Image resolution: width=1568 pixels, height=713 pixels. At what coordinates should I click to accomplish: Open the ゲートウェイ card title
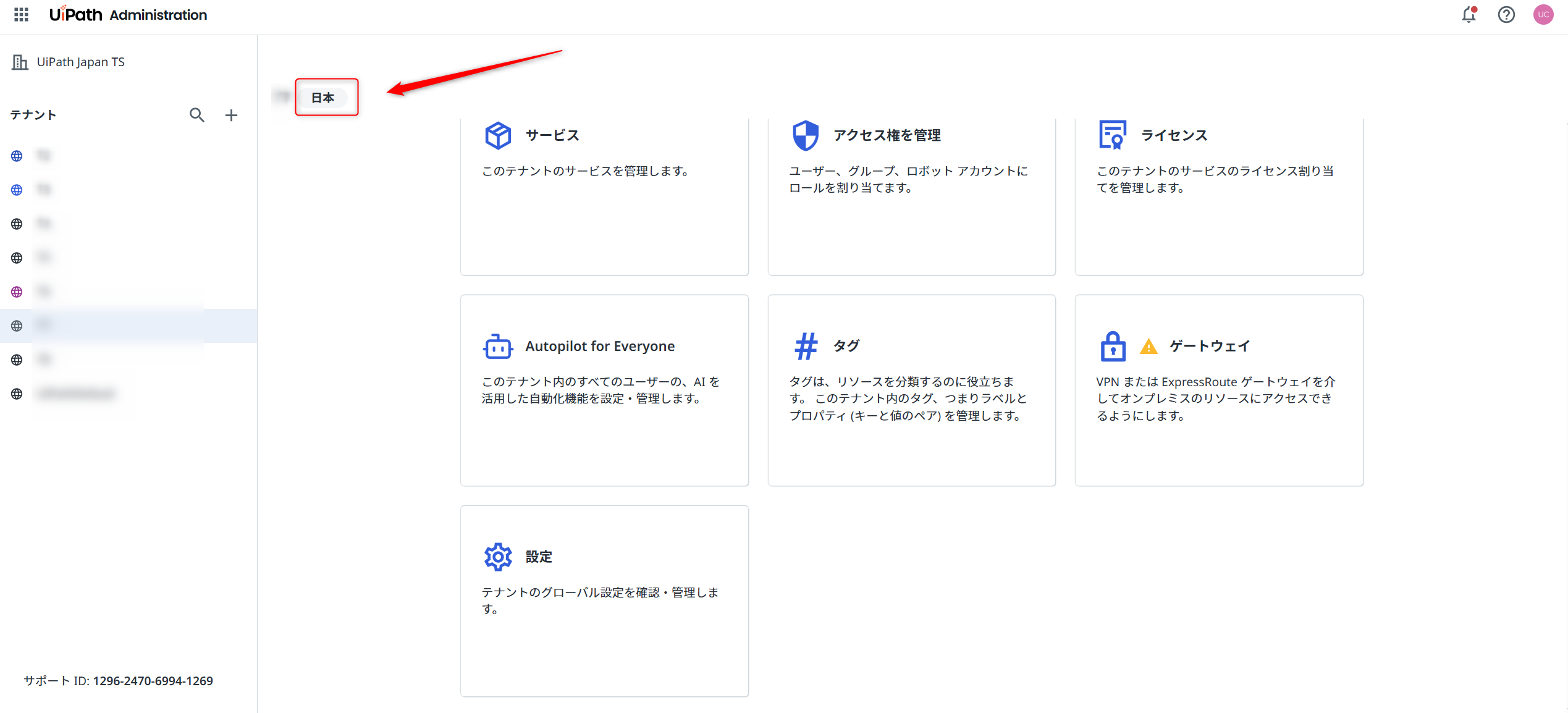point(1209,346)
